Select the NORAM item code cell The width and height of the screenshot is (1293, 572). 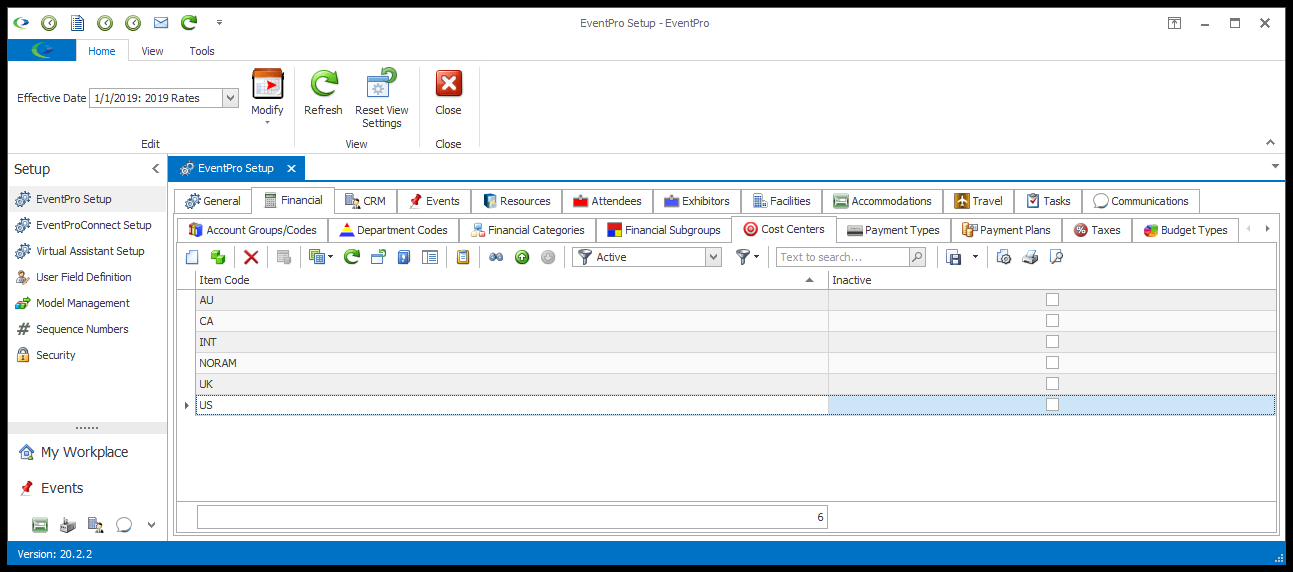512,363
